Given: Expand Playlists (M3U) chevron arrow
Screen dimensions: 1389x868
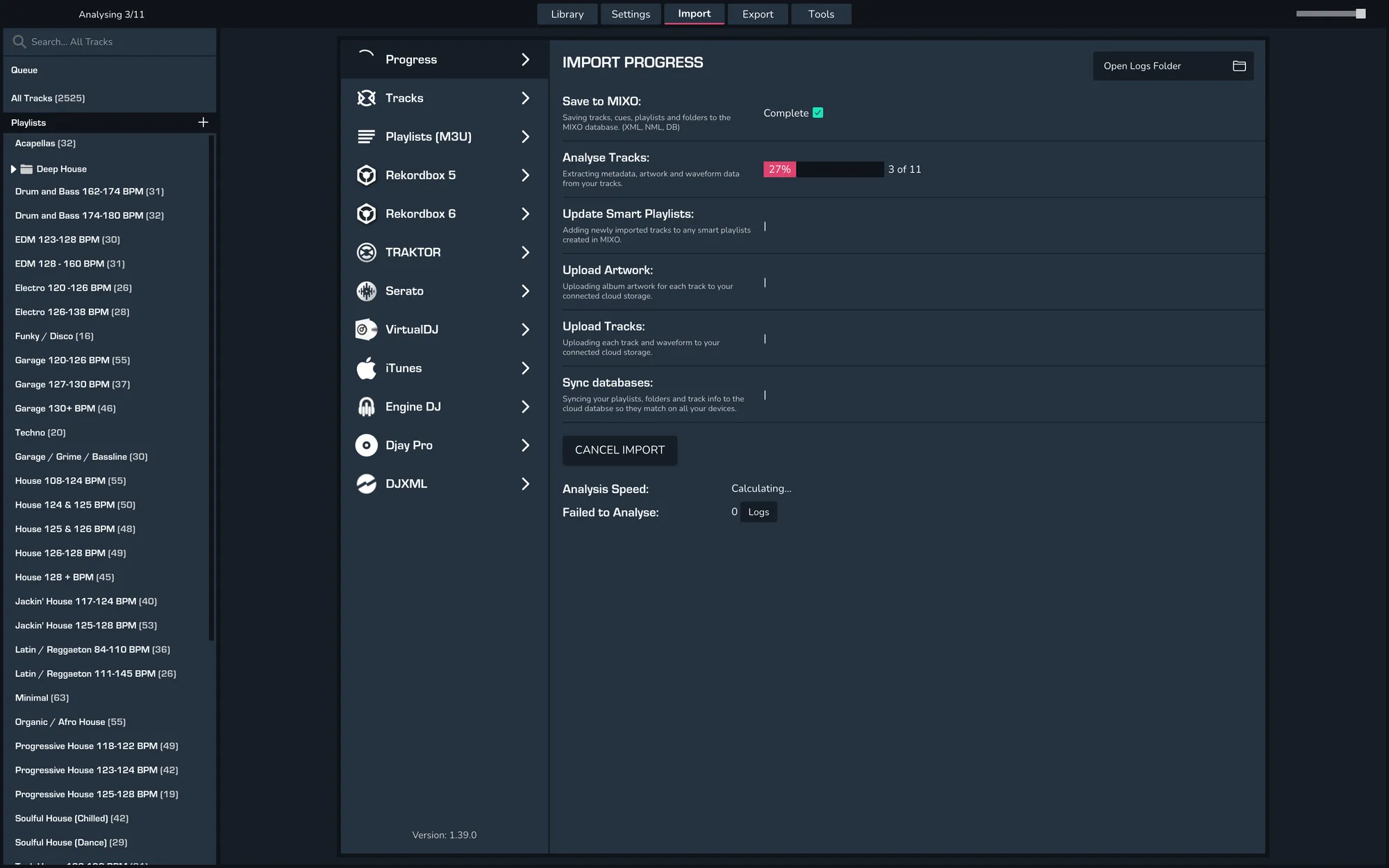Looking at the screenshot, I should [x=525, y=137].
